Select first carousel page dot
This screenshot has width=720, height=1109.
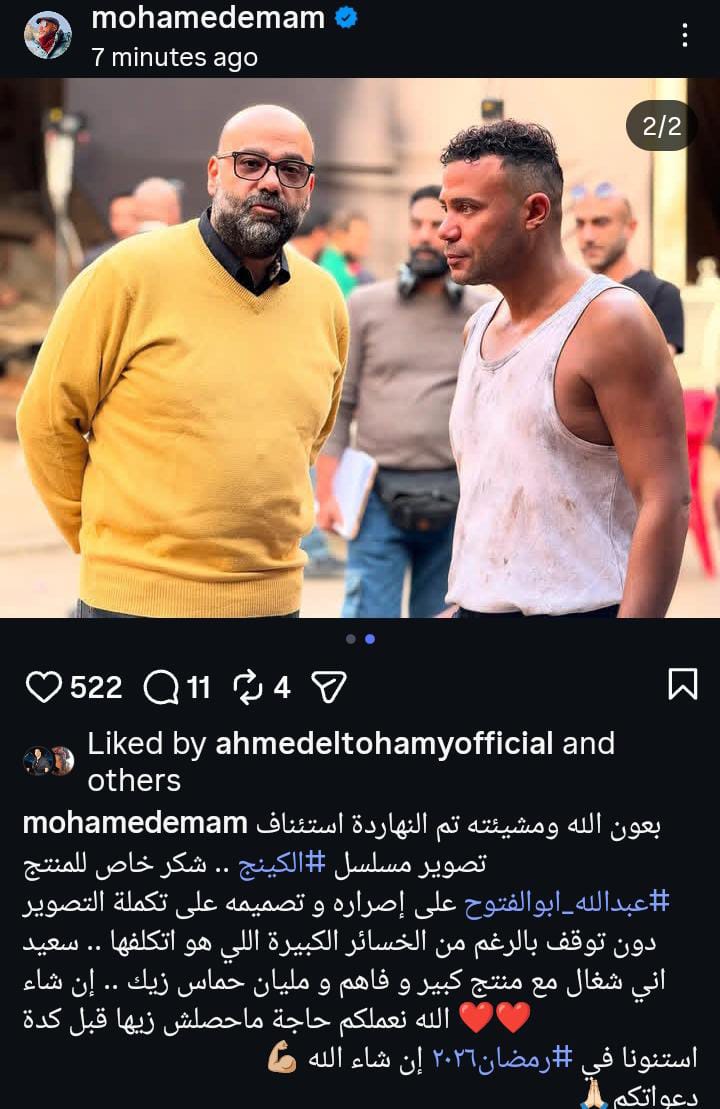pyautogui.click(x=351, y=639)
